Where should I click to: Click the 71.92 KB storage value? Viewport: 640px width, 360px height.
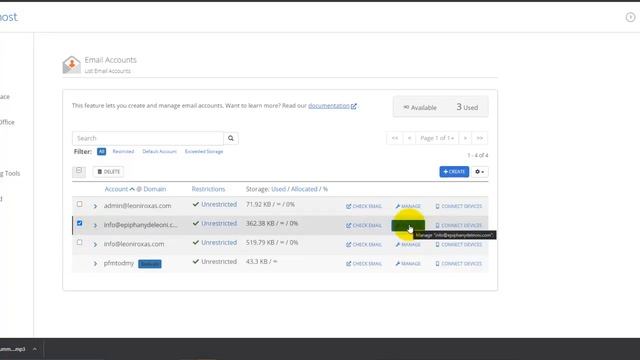click(257, 204)
